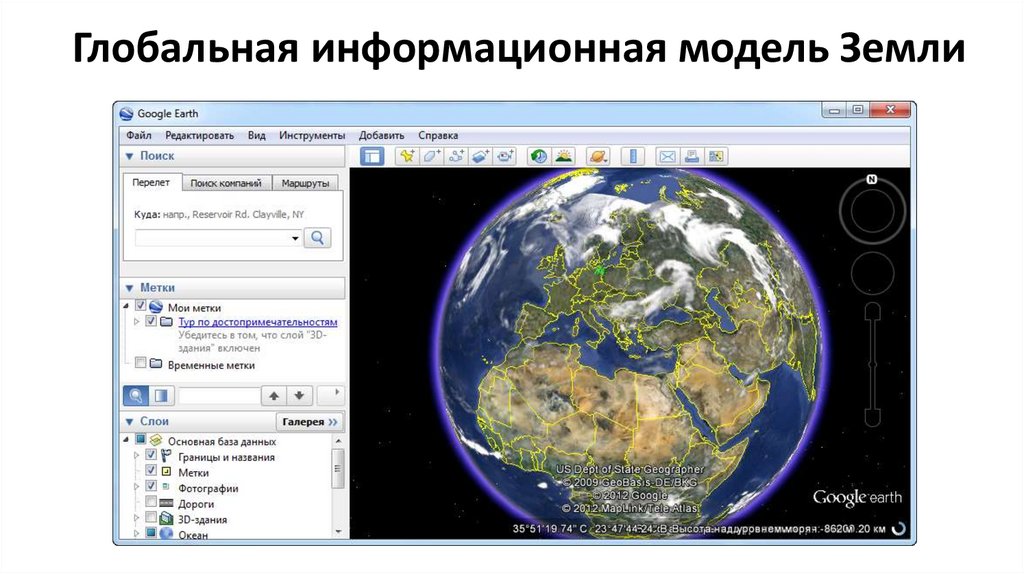1024x574 pixels.
Task: Enable the Дороги layer checkbox
Action: pos(151,502)
